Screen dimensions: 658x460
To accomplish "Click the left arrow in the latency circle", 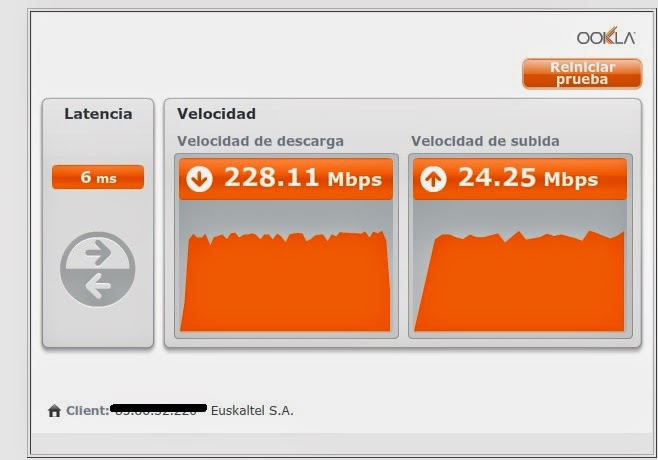I will [98, 286].
